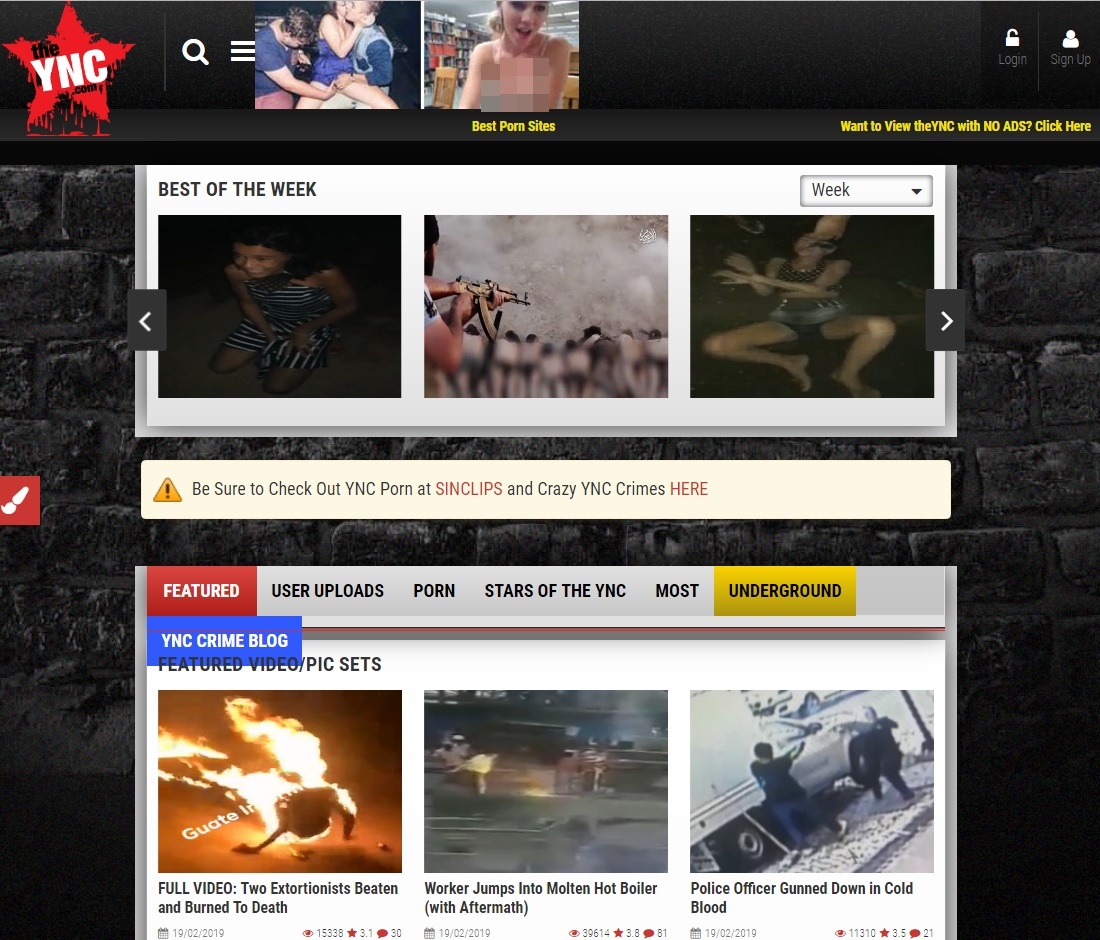1100x940 pixels.
Task: Open the hamburger menu icon
Action: [243, 51]
